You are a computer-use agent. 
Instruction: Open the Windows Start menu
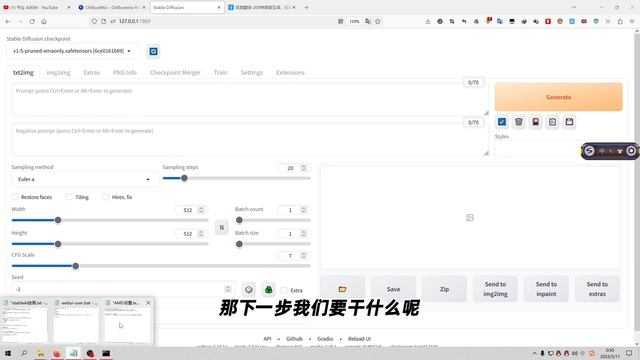point(7,353)
